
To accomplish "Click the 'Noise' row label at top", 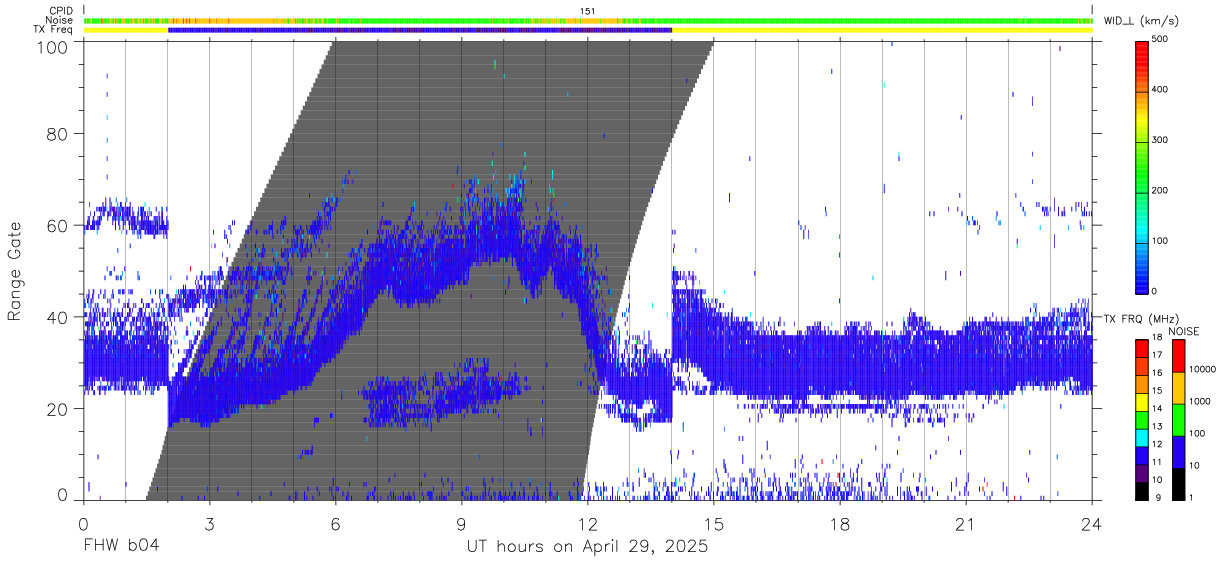I will (61, 20).
